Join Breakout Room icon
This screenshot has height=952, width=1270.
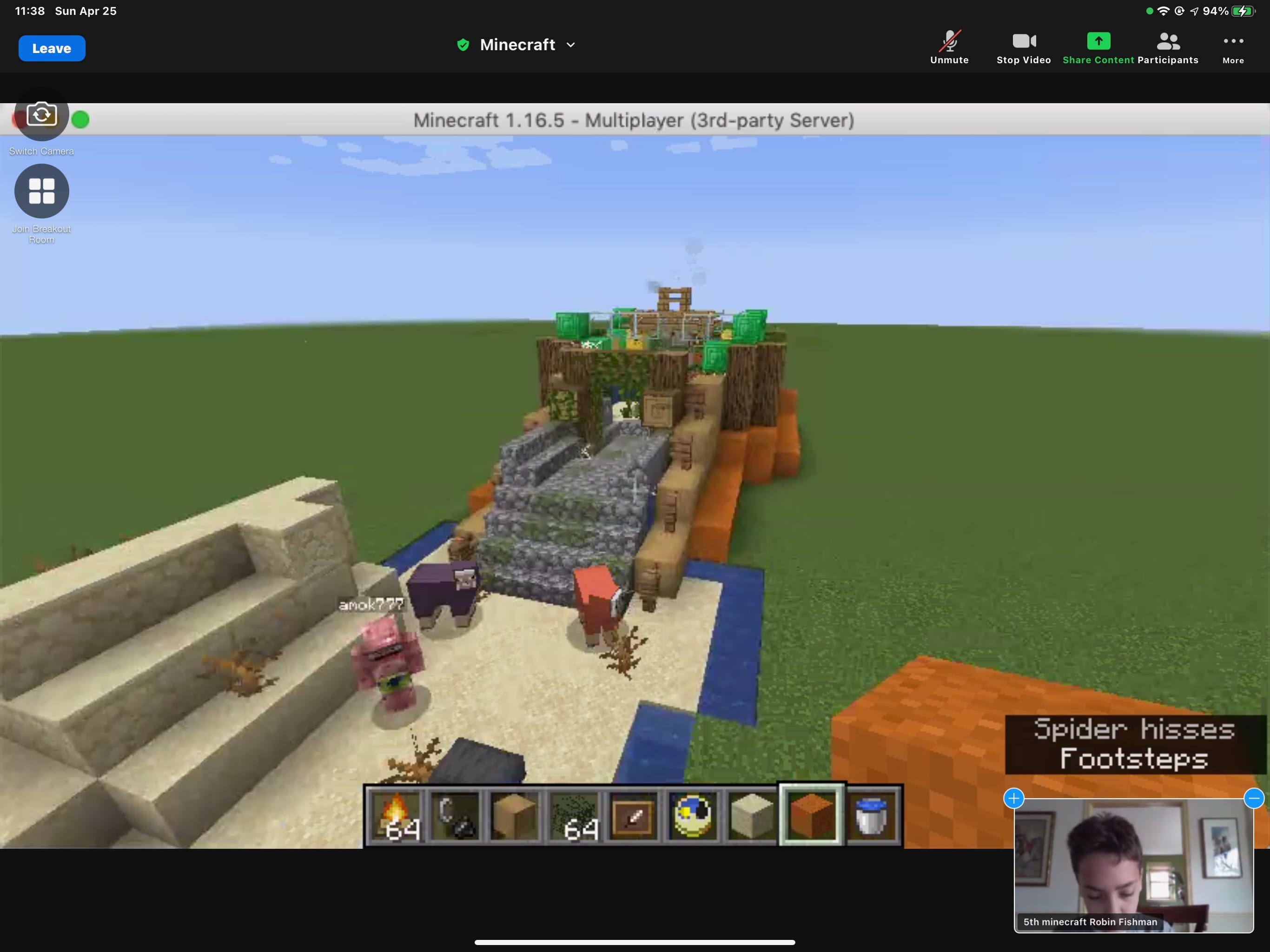(41, 191)
